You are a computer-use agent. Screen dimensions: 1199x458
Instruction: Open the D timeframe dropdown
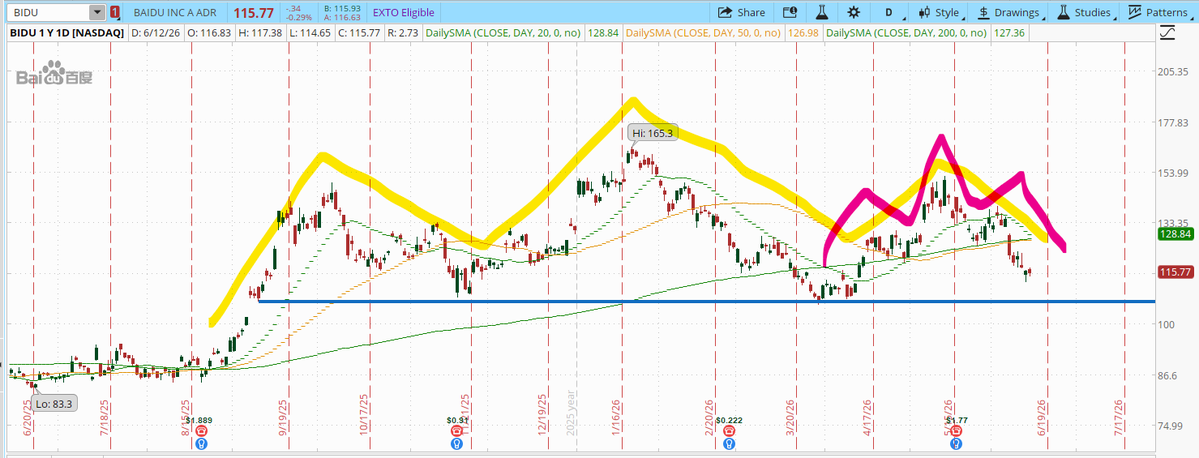[x=891, y=12]
